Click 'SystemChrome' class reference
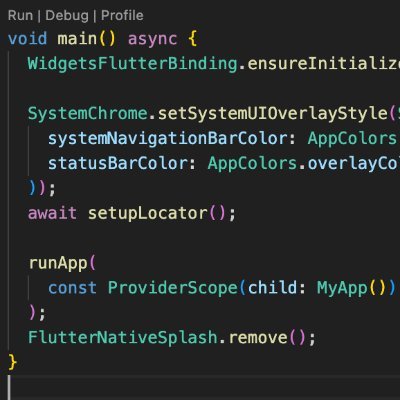The height and width of the screenshot is (400, 400). pyautogui.click(x=88, y=114)
